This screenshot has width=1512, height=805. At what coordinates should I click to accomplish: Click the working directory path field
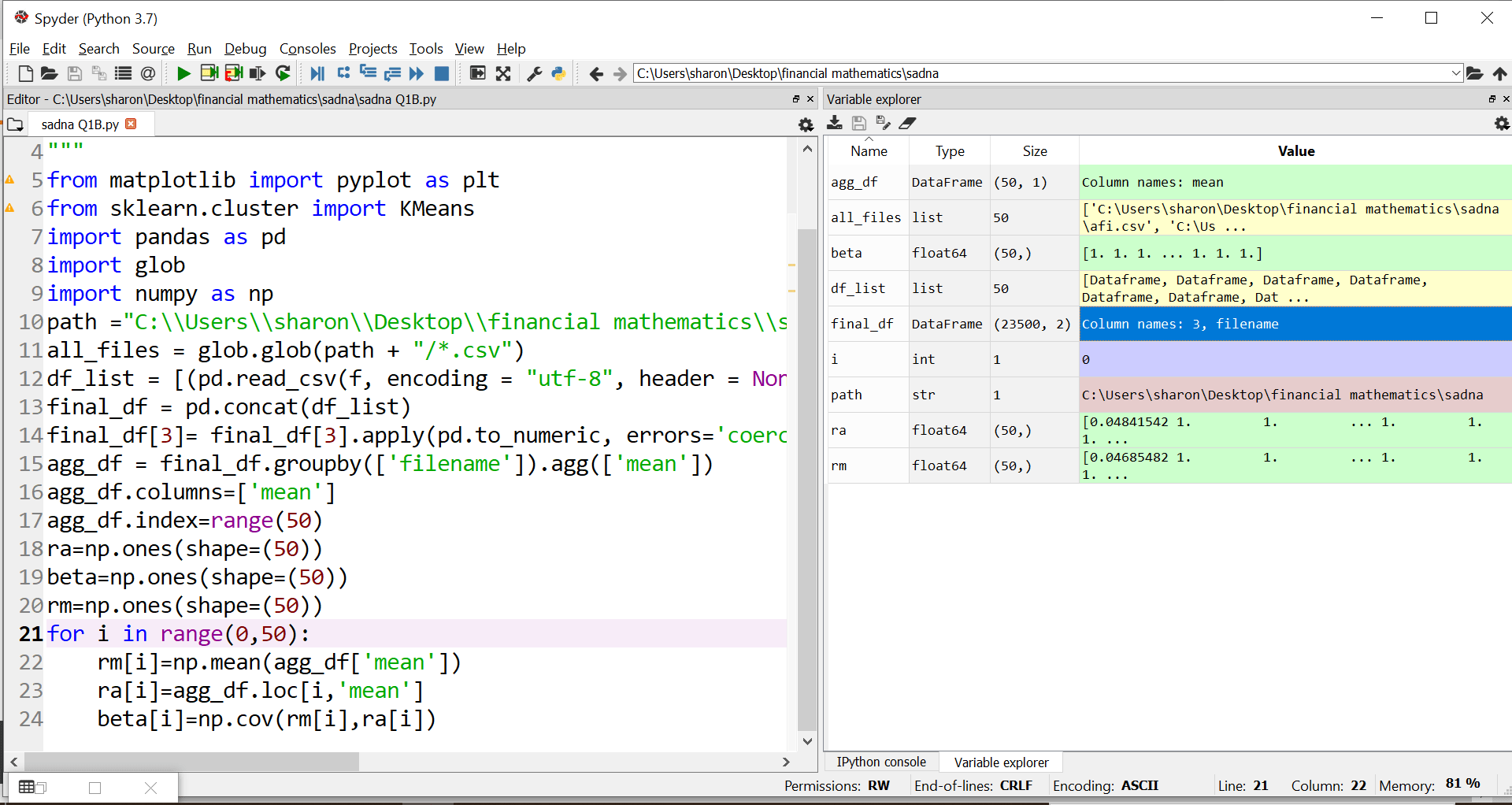(x=1041, y=73)
